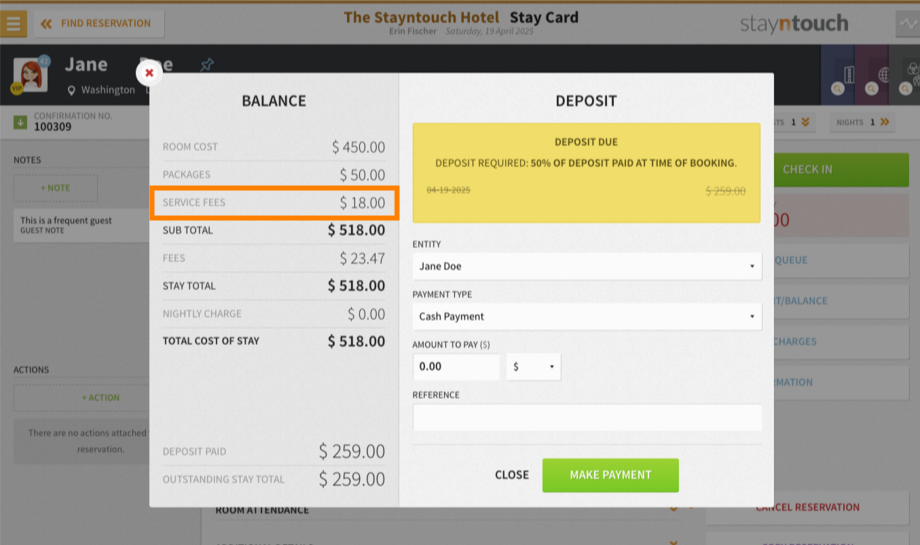Open the currency symbol dropdown
The image size is (920, 545).
coord(533,367)
